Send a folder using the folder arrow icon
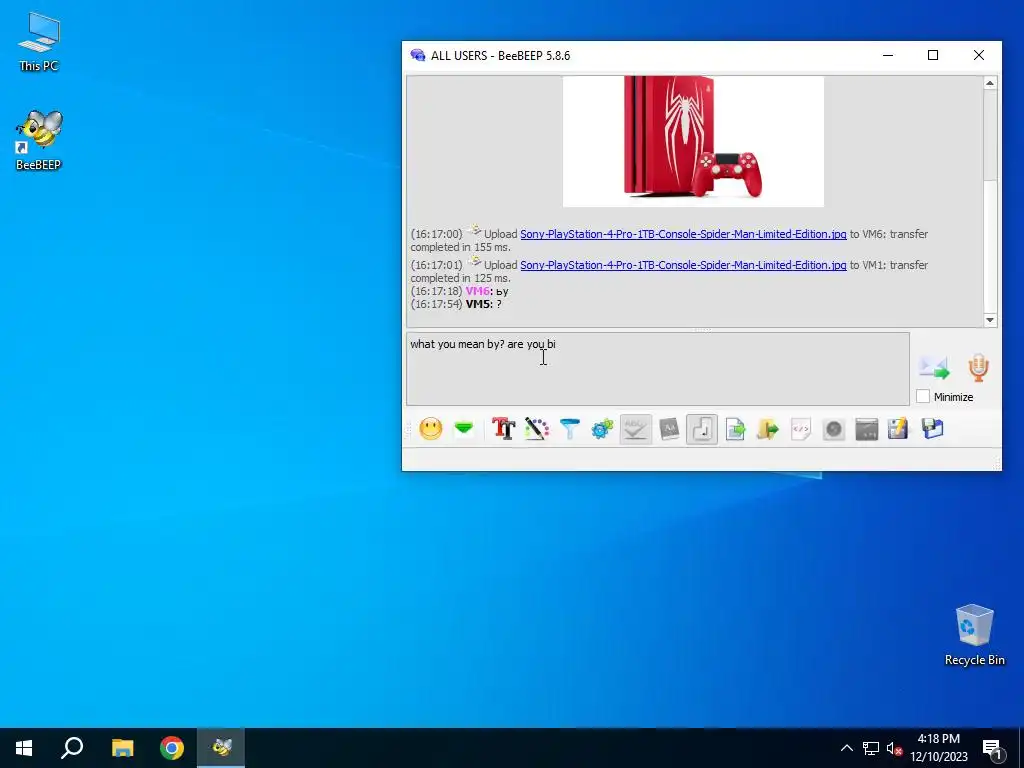The image size is (1024, 768). click(x=768, y=429)
